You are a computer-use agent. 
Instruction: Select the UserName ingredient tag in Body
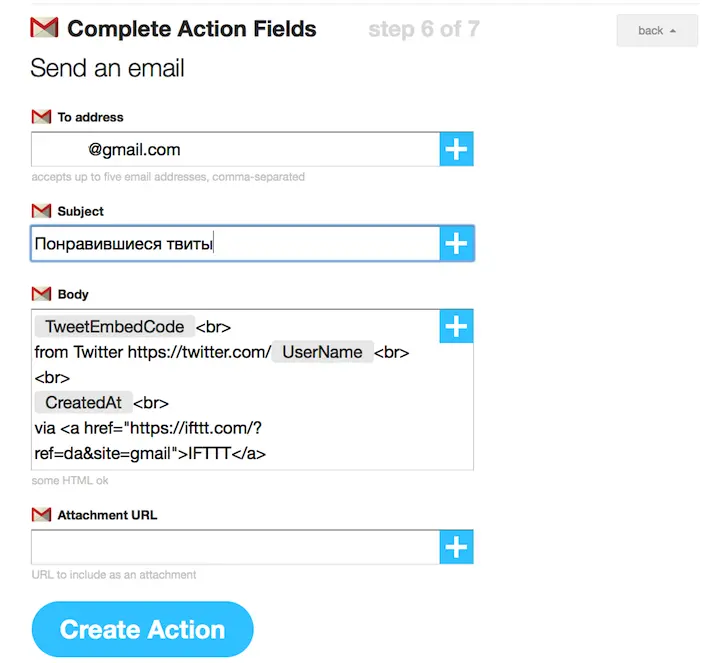coord(322,352)
